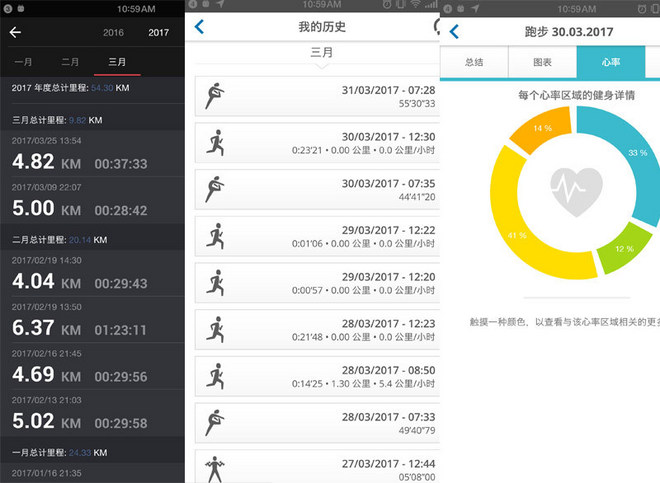Tap the cycling icon for 28/03/2017 - 07:33
Viewport: 660px width, 483px height.
215,423
